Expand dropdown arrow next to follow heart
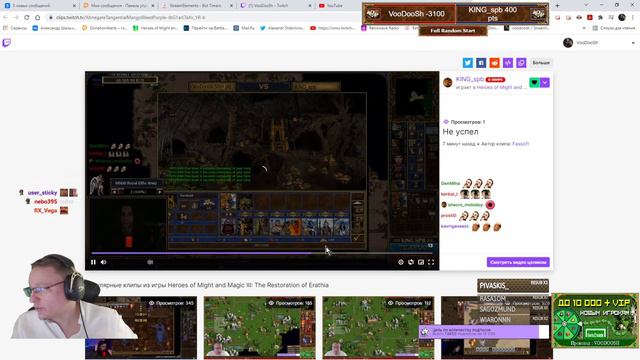This screenshot has height=360, width=640. [545, 82]
